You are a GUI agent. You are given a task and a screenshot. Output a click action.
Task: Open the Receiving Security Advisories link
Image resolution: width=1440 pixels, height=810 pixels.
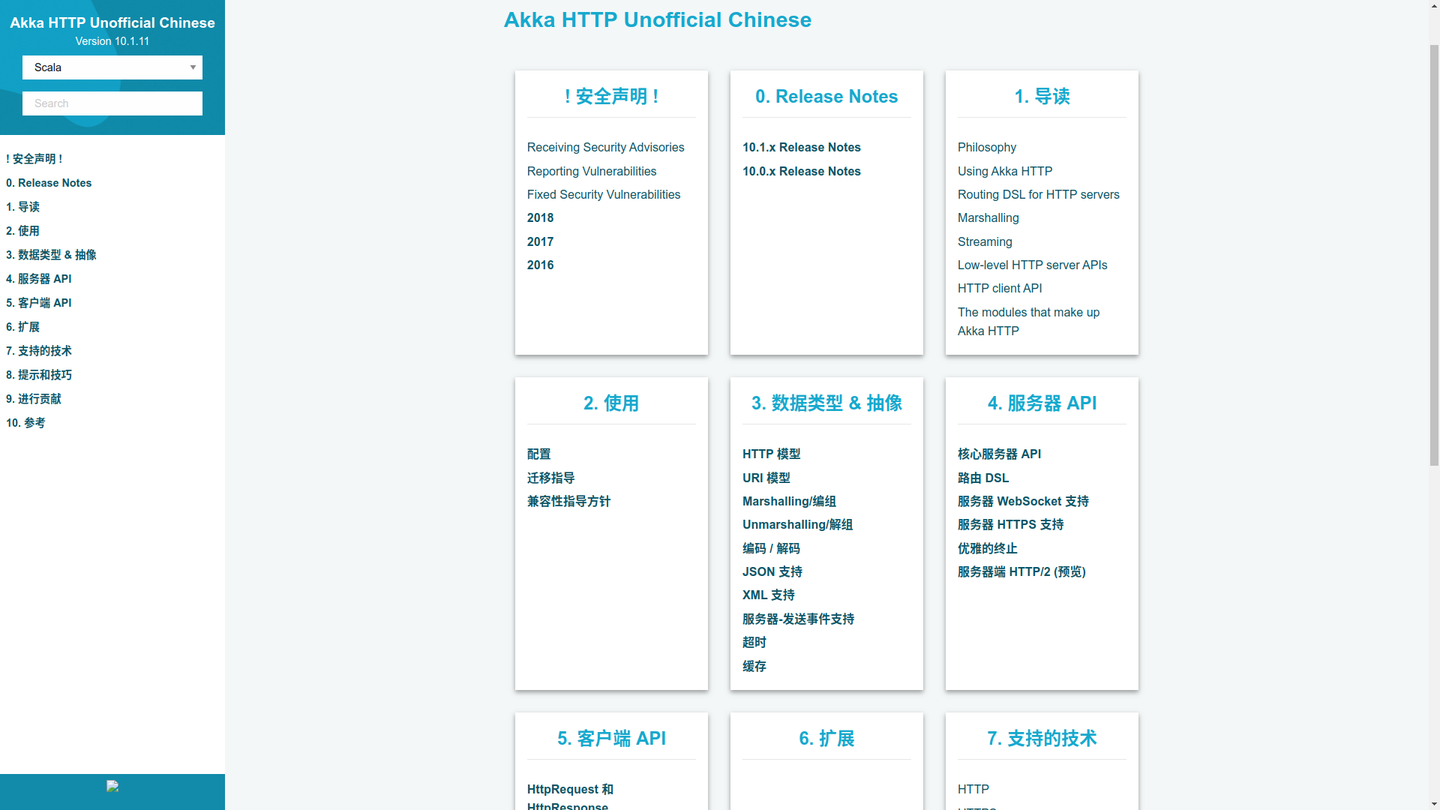coord(605,147)
